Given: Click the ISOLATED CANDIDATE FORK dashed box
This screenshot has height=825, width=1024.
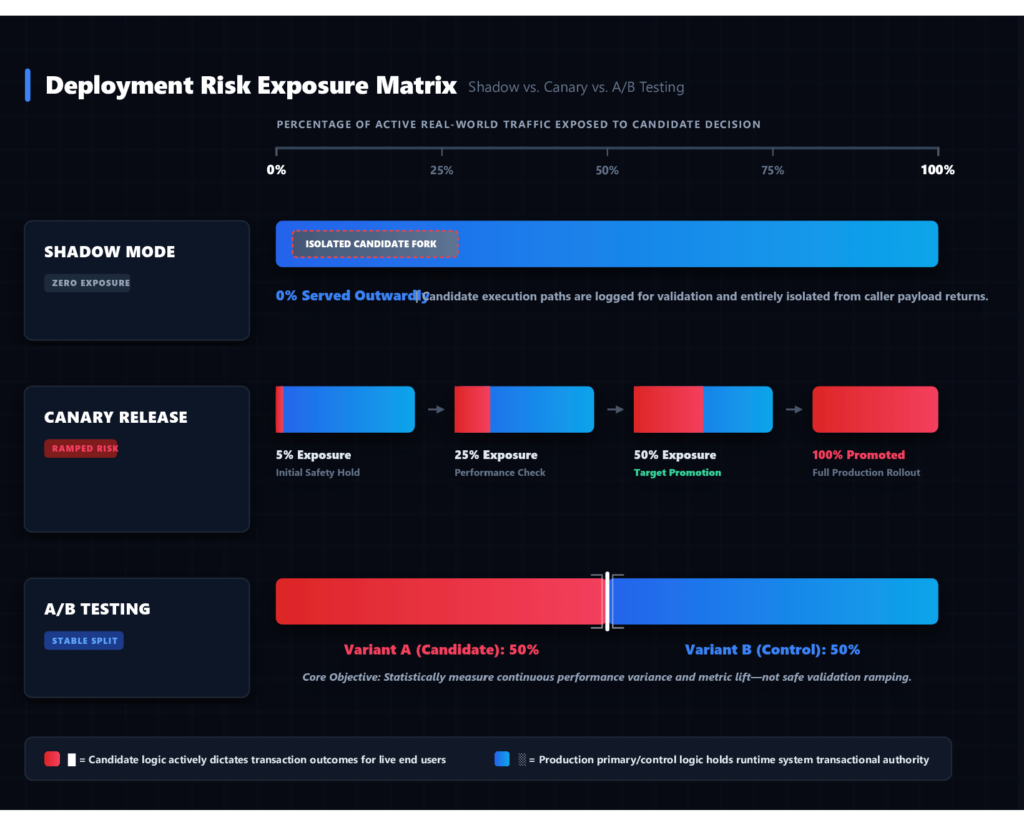Looking at the screenshot, I should point(375,244).
